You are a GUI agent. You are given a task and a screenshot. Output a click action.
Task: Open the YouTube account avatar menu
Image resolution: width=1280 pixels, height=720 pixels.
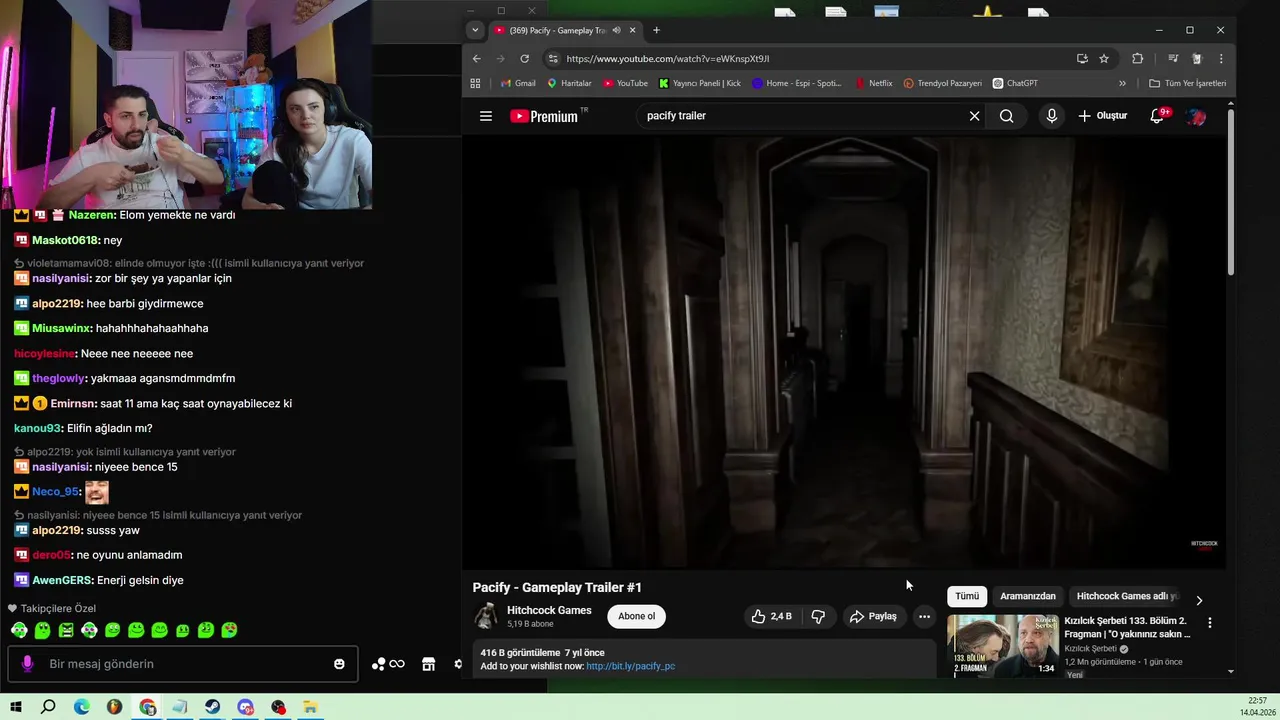1195,116
